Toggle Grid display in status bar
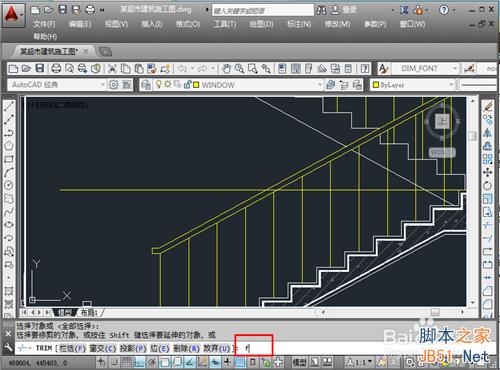500x370 pixels. [126, 362]
